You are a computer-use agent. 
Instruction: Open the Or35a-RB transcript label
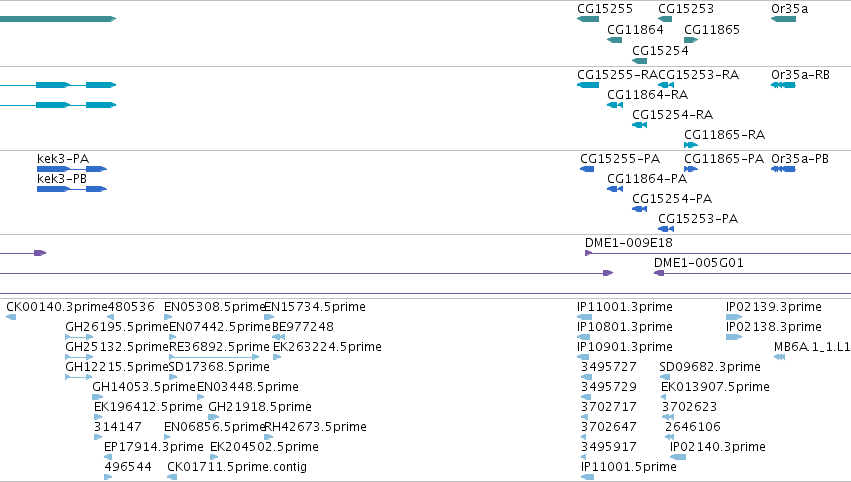click(801, 75)
